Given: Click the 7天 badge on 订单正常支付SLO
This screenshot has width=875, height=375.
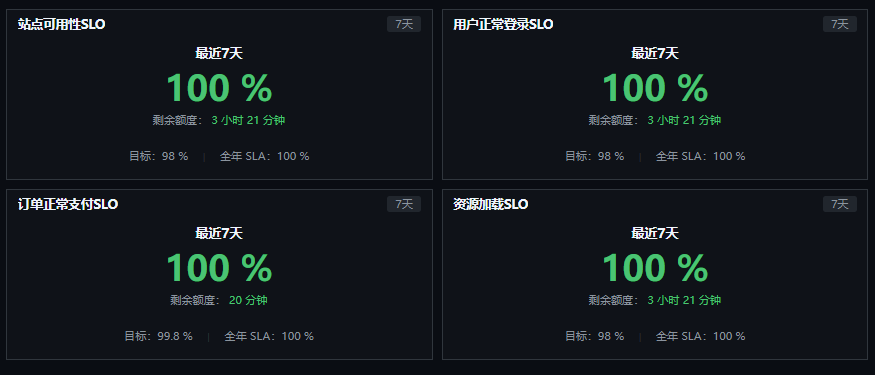Looking at the screenshot, I should pos(403,204).
